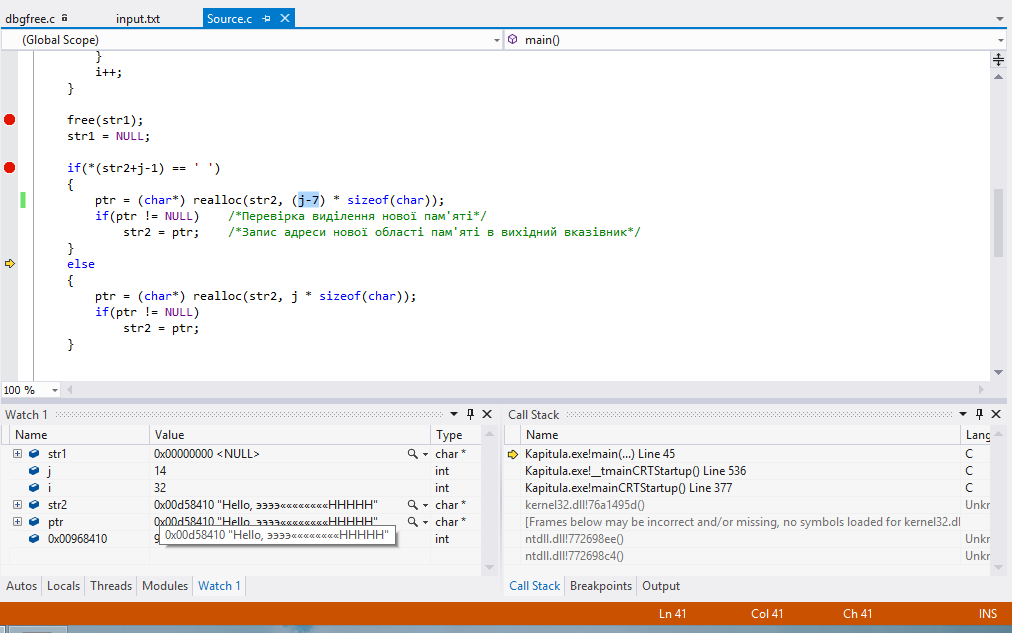Toggle auto-hide pin on Call Stack

[x=979, y=414]
